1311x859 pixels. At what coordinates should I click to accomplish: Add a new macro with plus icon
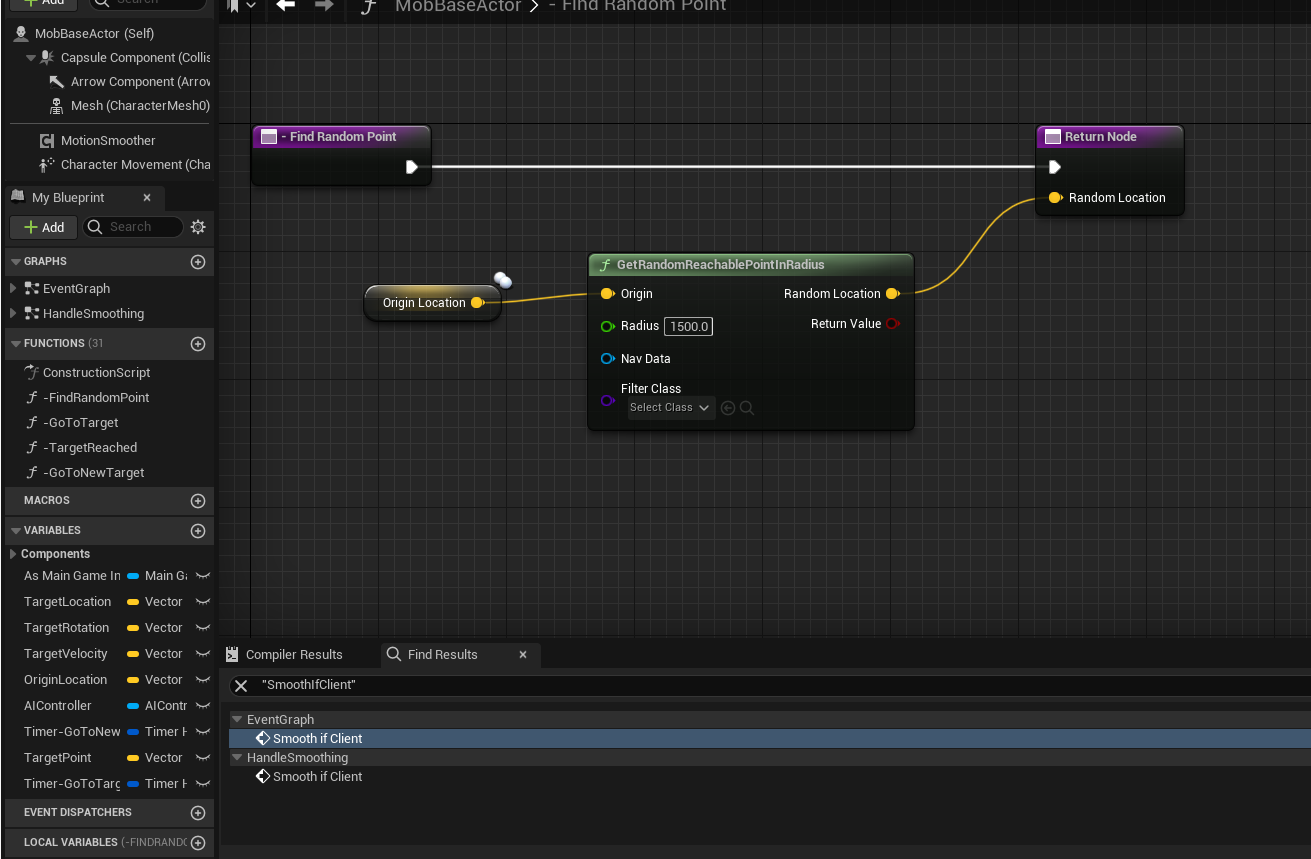tap(198, 500)
